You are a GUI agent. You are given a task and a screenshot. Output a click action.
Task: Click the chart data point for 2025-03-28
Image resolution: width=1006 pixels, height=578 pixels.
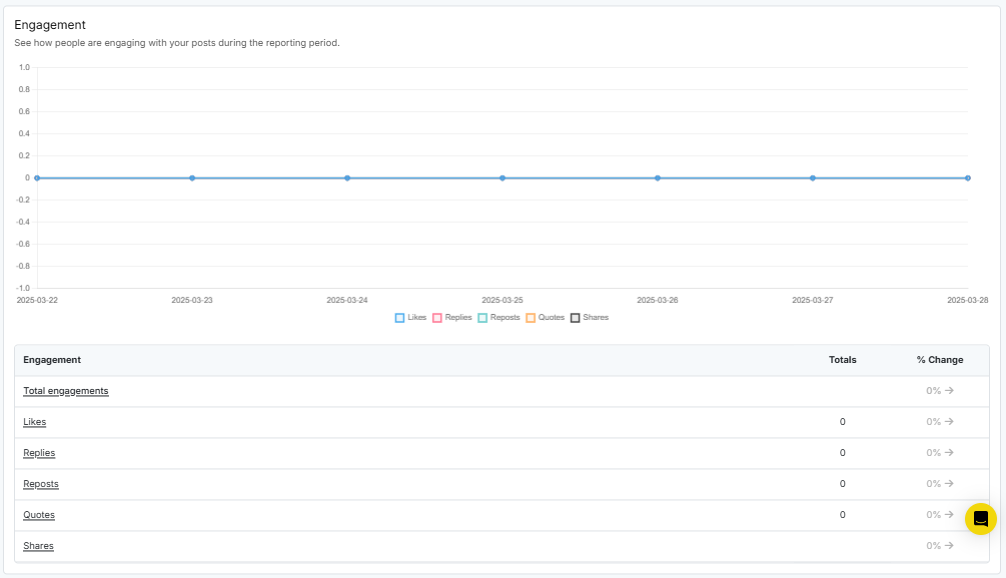coord(968,178)
